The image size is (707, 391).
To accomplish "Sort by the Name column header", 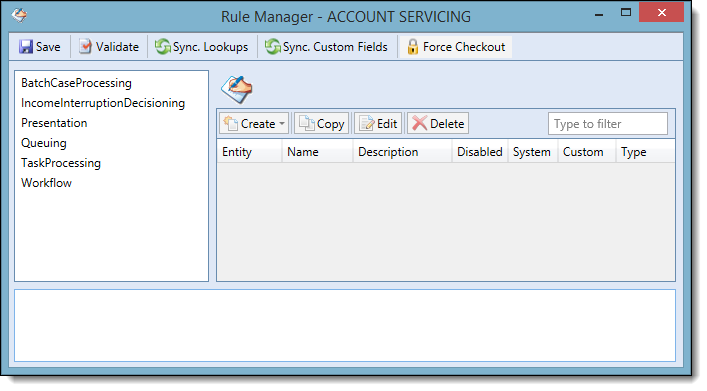I will [317, 152].
